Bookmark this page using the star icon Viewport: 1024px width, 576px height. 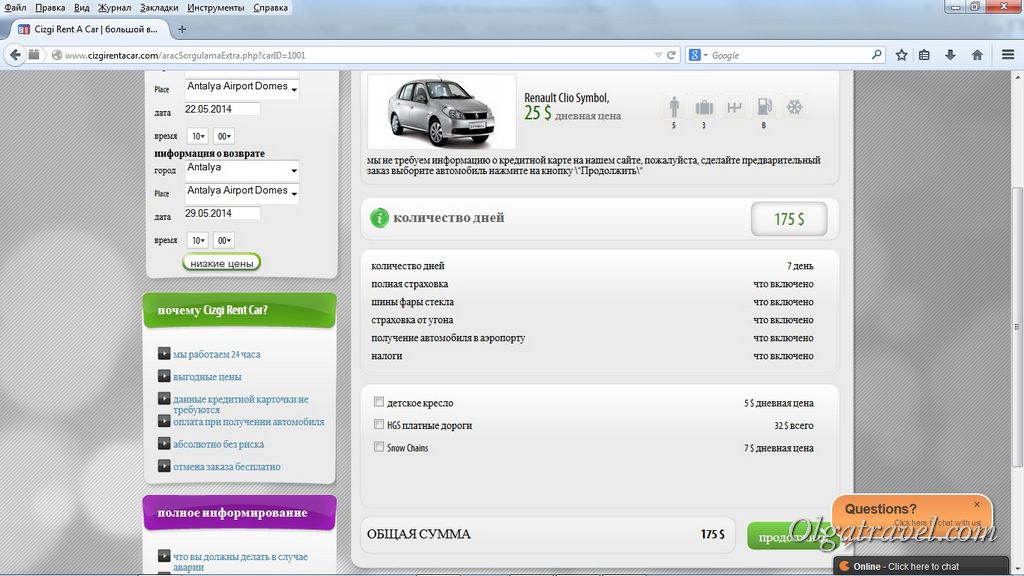[901, 55]
